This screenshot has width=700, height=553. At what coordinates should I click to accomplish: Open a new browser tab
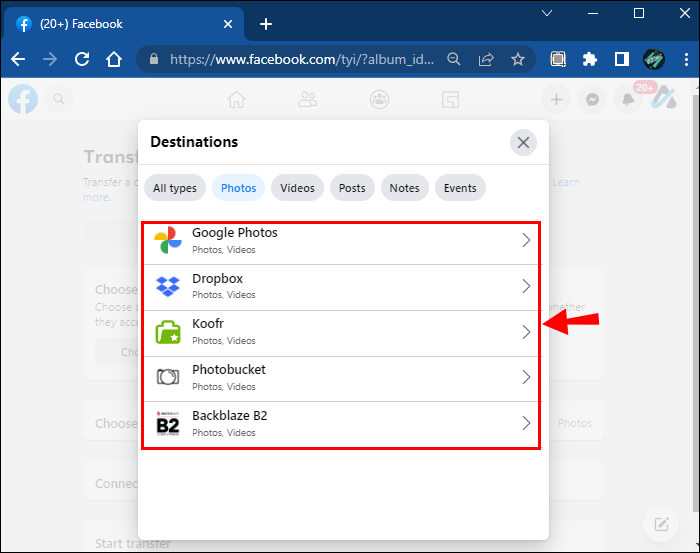[x=265, y=24]
